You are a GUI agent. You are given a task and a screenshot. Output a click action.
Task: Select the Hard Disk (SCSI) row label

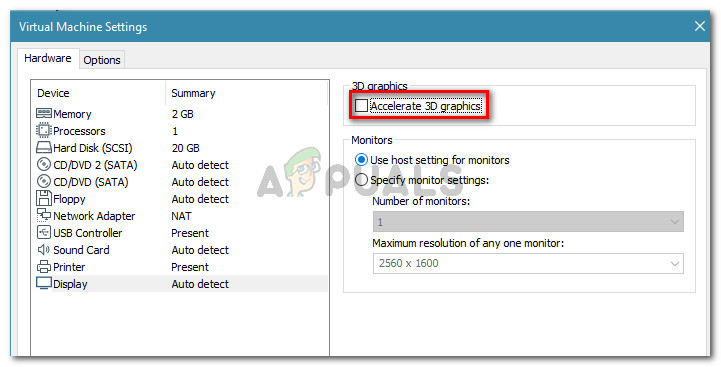pyautogui.click(x=93, y=148)
